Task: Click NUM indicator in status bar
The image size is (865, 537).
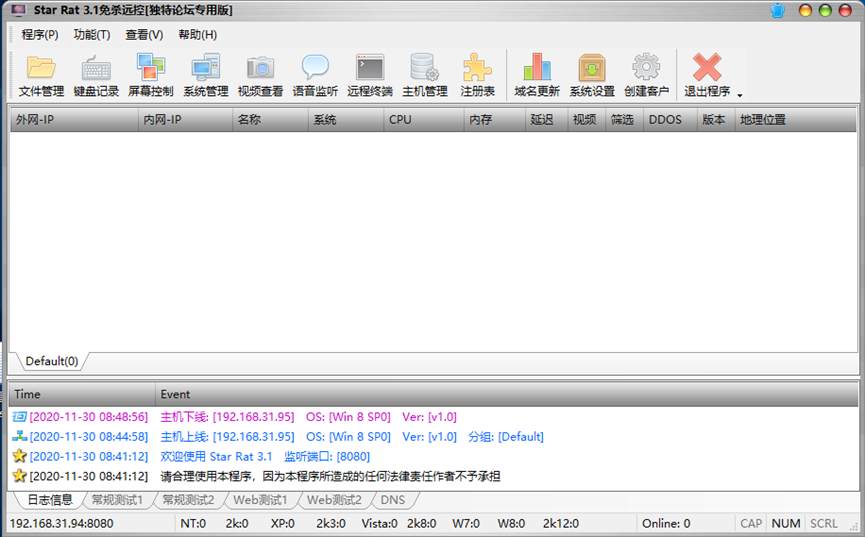Action: point(786,524)
